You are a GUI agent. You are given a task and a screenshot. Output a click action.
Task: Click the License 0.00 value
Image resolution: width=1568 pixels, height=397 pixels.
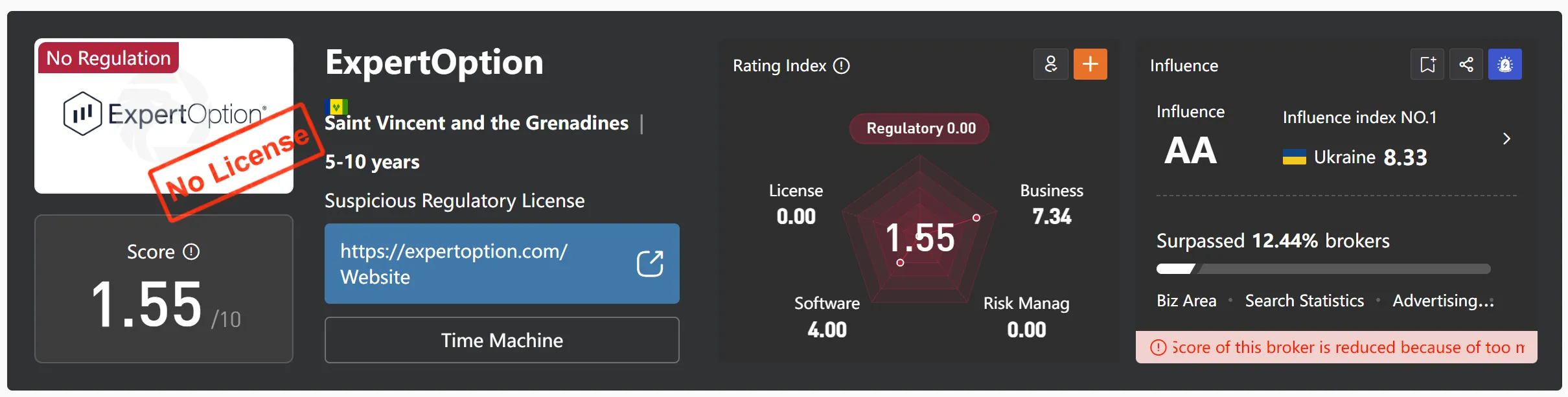796,216
